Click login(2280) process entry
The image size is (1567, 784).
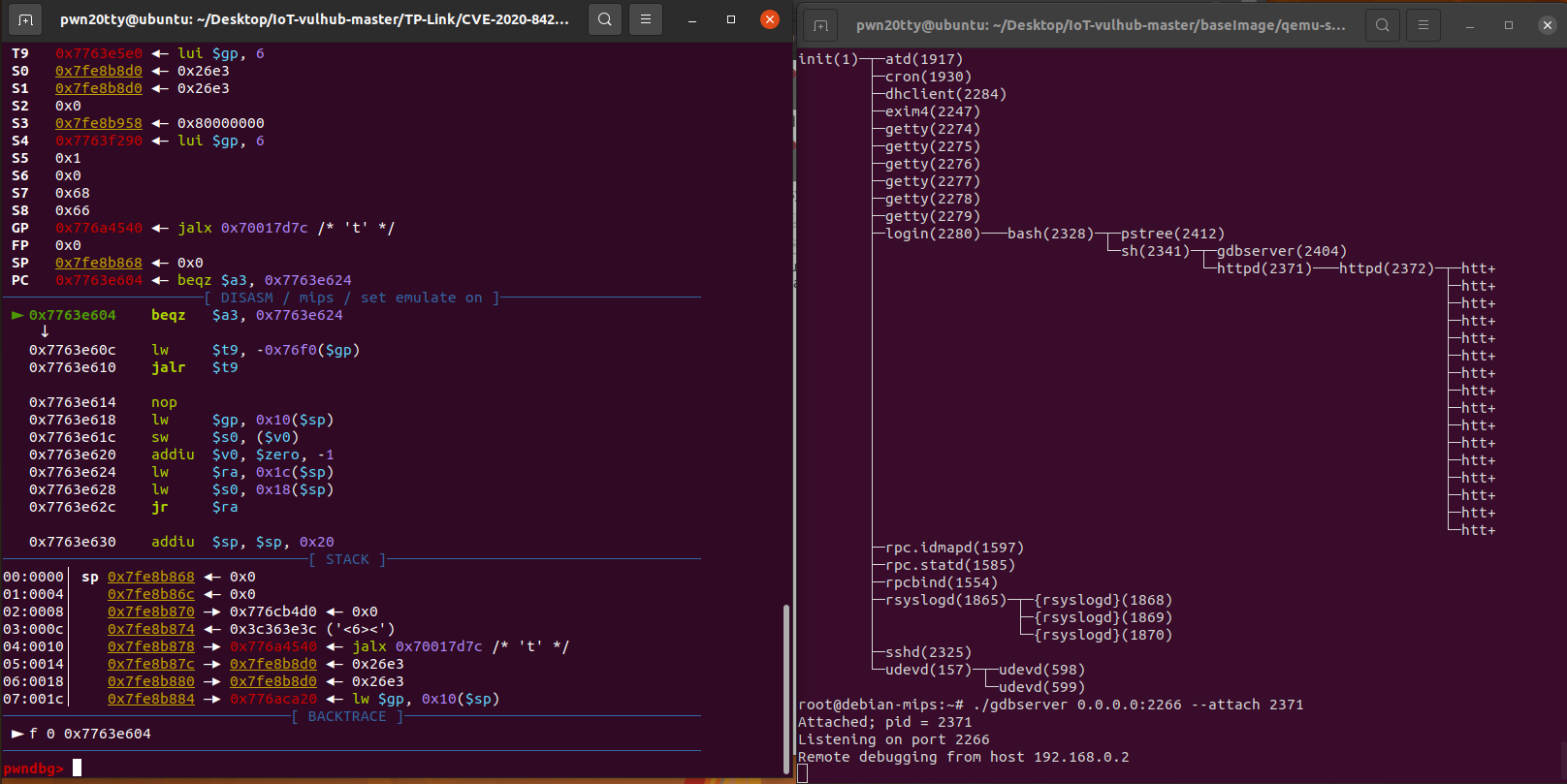[933, 234]
